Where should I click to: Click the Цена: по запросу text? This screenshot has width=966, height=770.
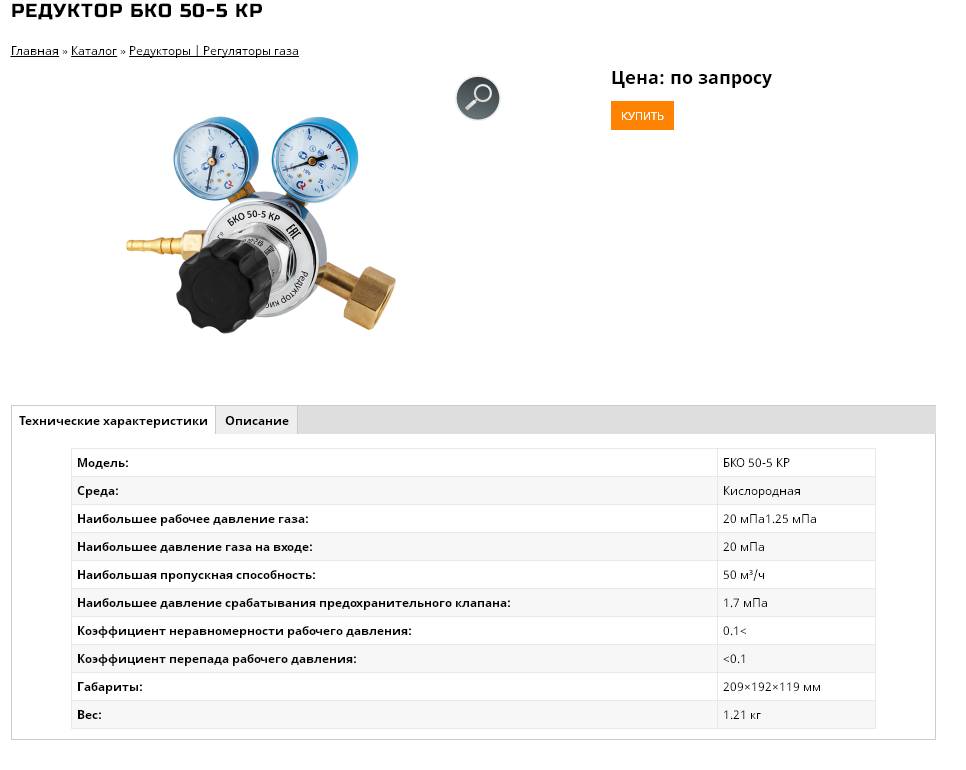pos(691,78)
